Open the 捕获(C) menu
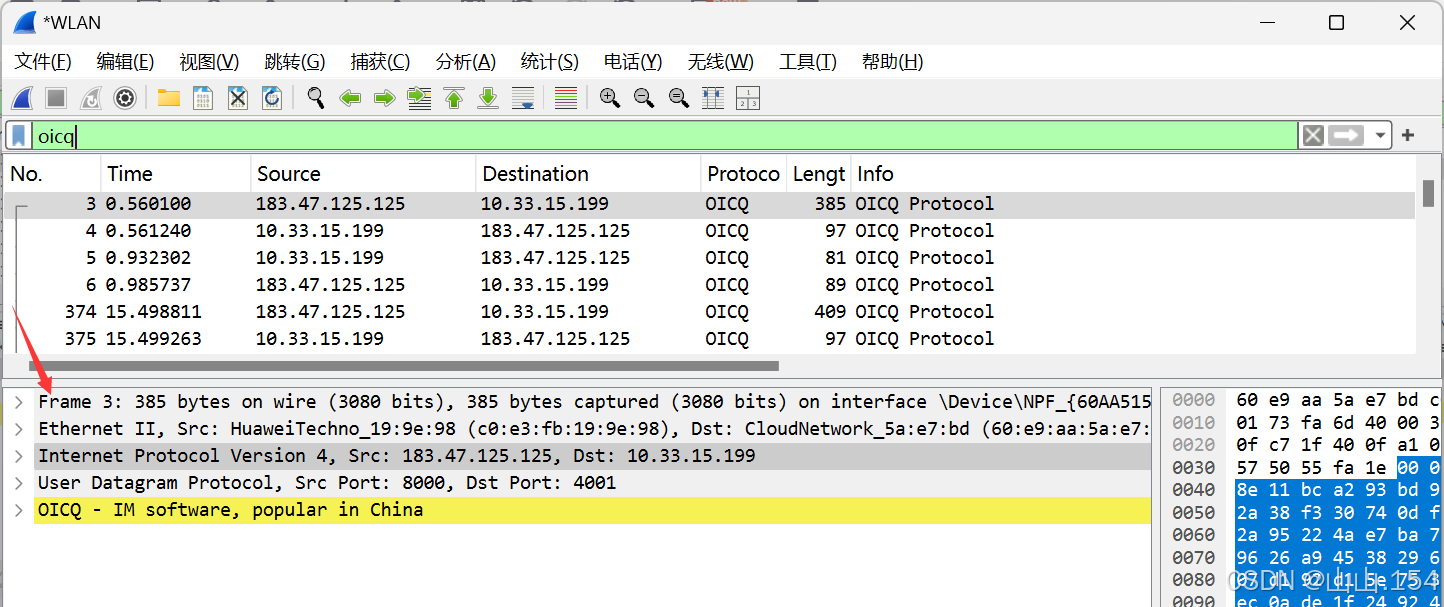 [380, 62]
